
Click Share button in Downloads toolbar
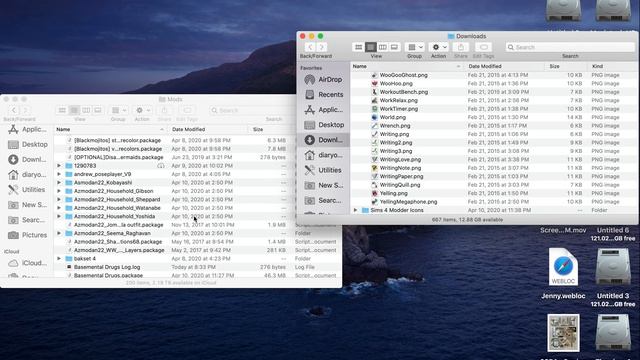click(461, 47)
